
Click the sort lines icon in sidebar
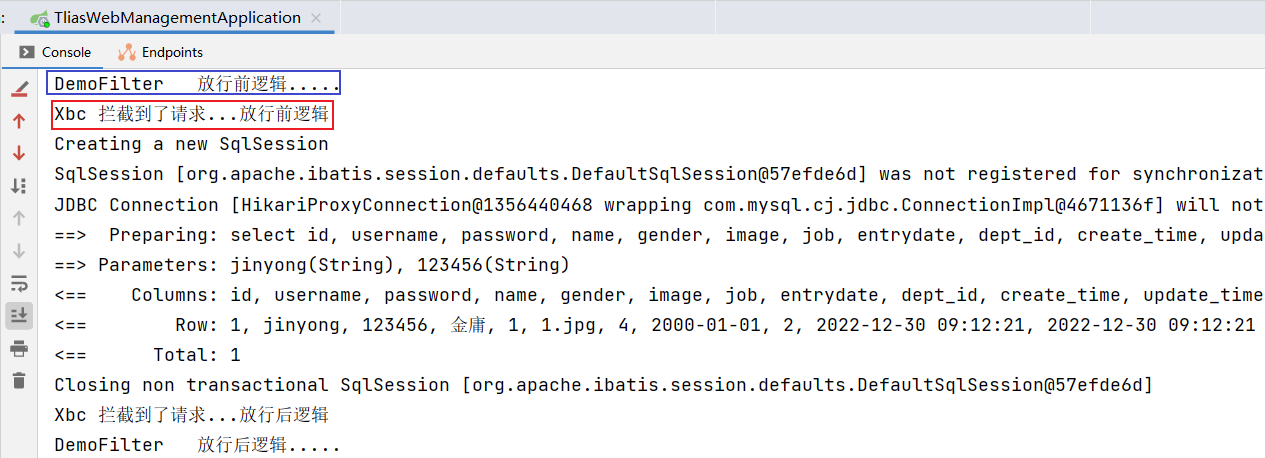tap(19, 185)
